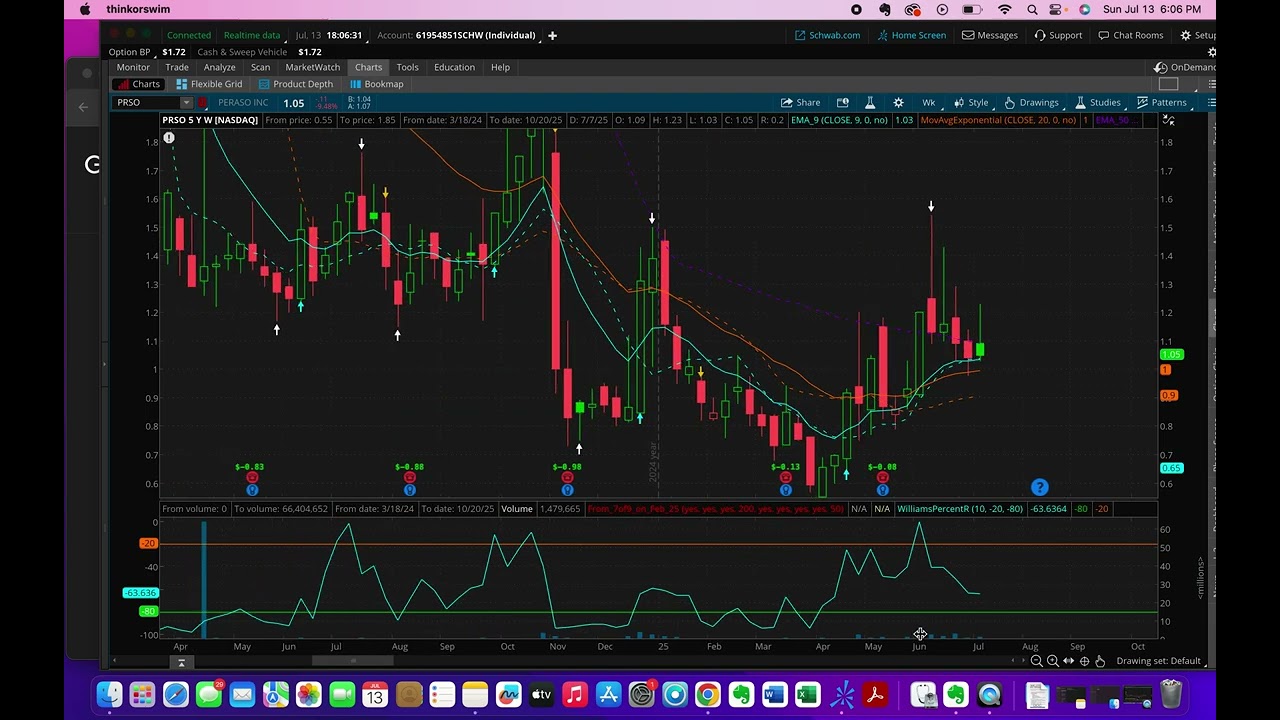Click the MovAvgExponential study label
Image resolution: width=1280 pixels, height=720 pixels.
tap(998, 120)
